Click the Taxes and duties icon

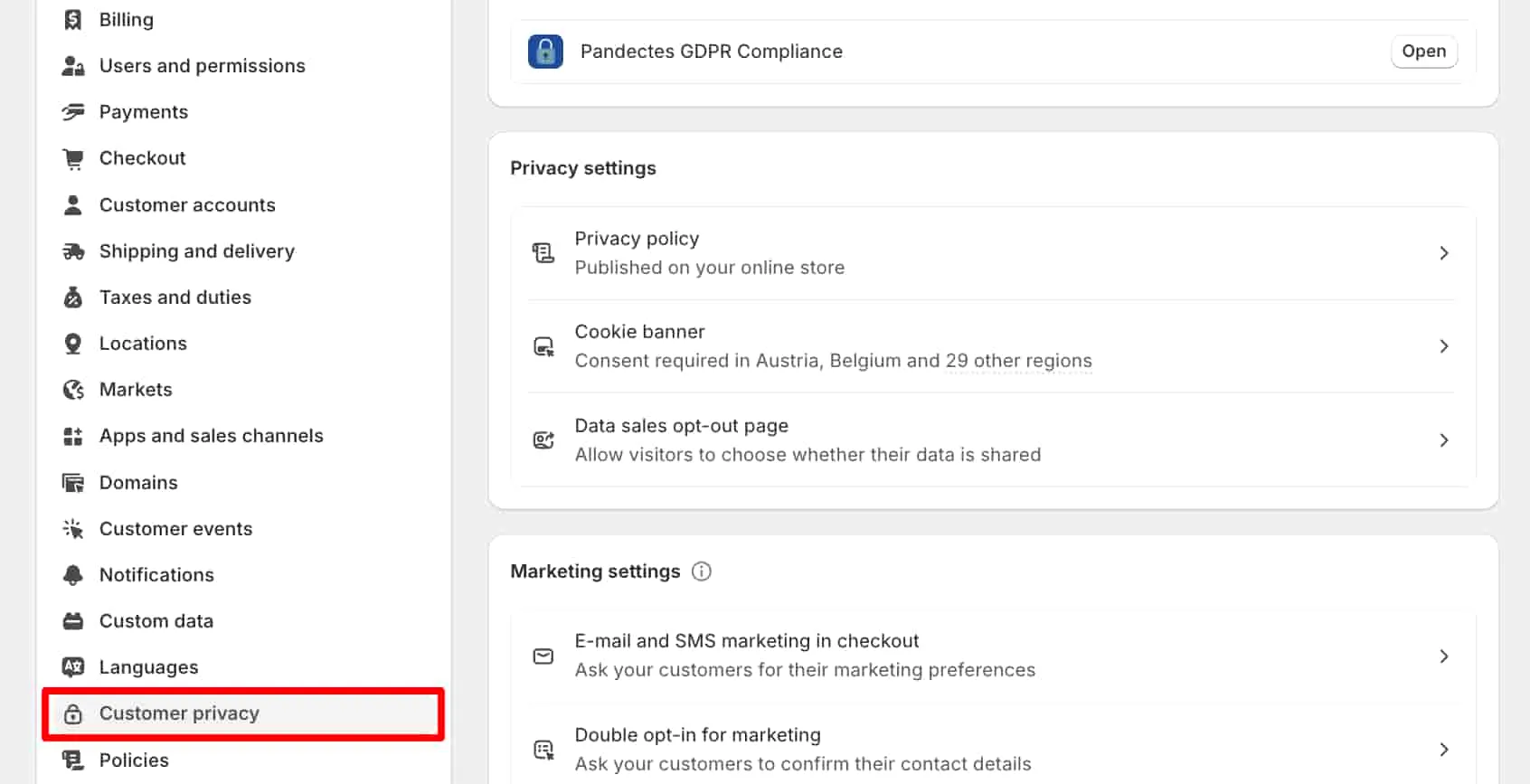point(73,298)
